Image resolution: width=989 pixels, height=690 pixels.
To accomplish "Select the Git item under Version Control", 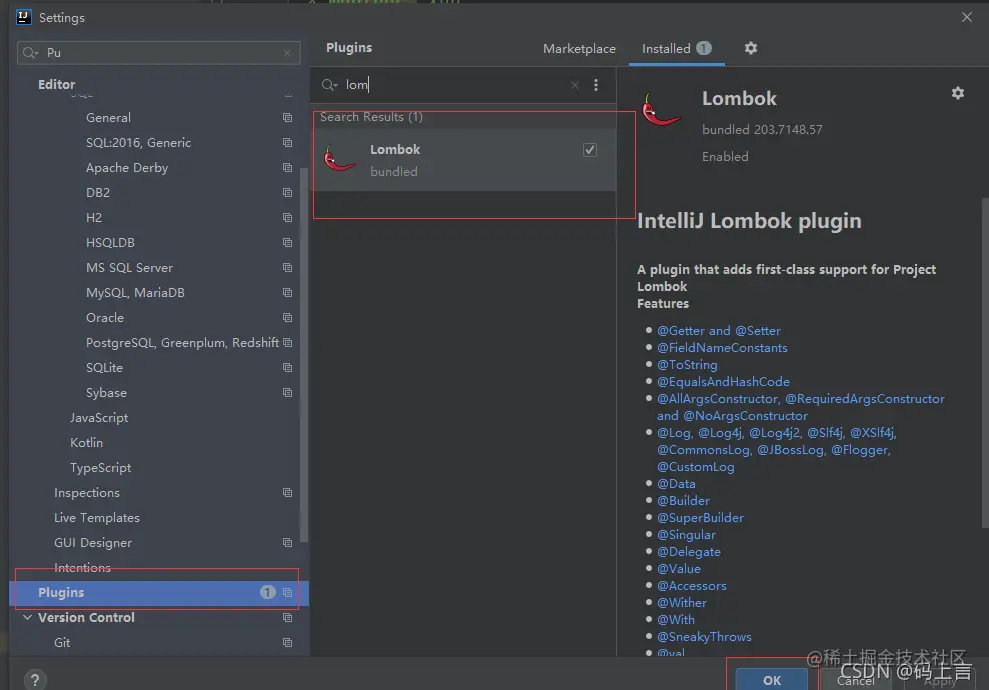I will [x=62, y=643].
